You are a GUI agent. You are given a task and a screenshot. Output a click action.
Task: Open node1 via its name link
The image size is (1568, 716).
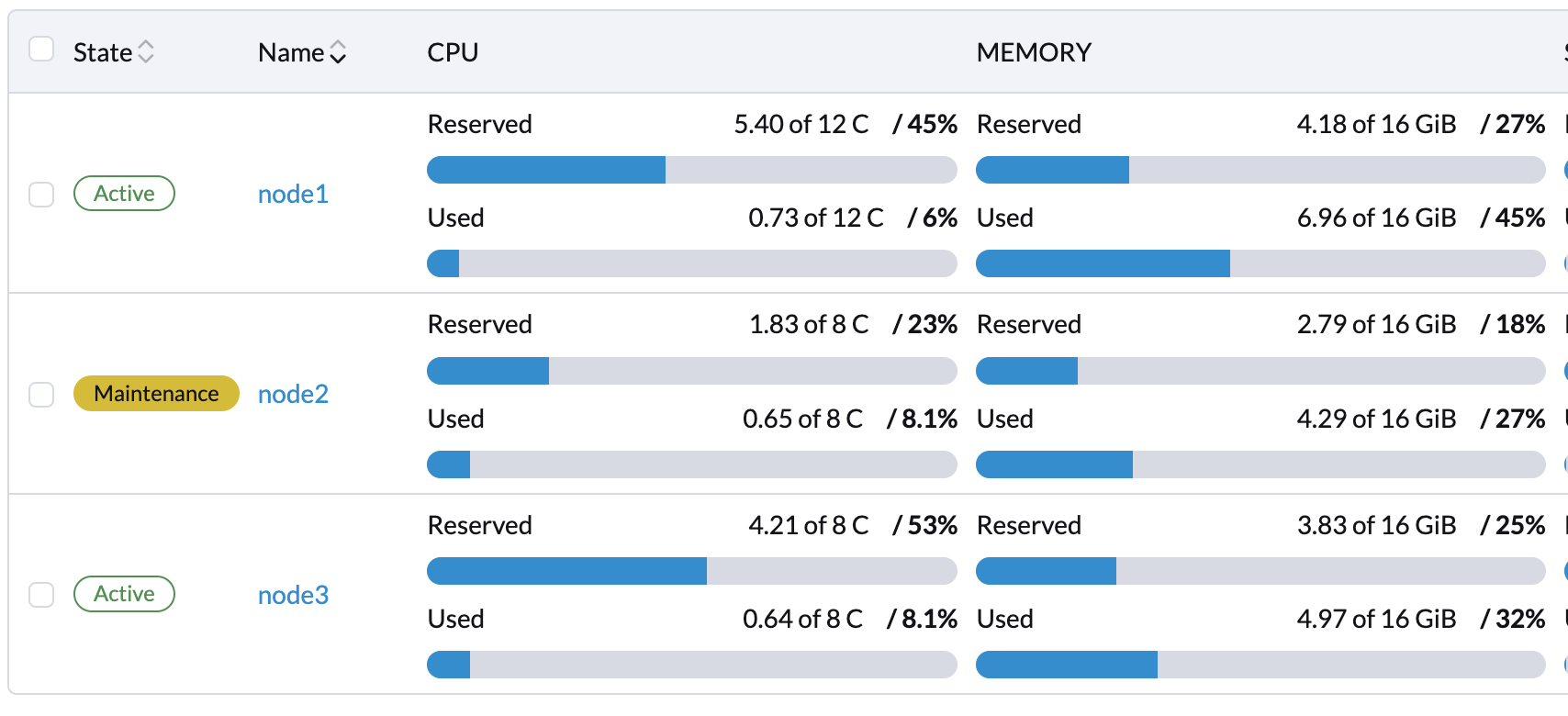[293, 194]
